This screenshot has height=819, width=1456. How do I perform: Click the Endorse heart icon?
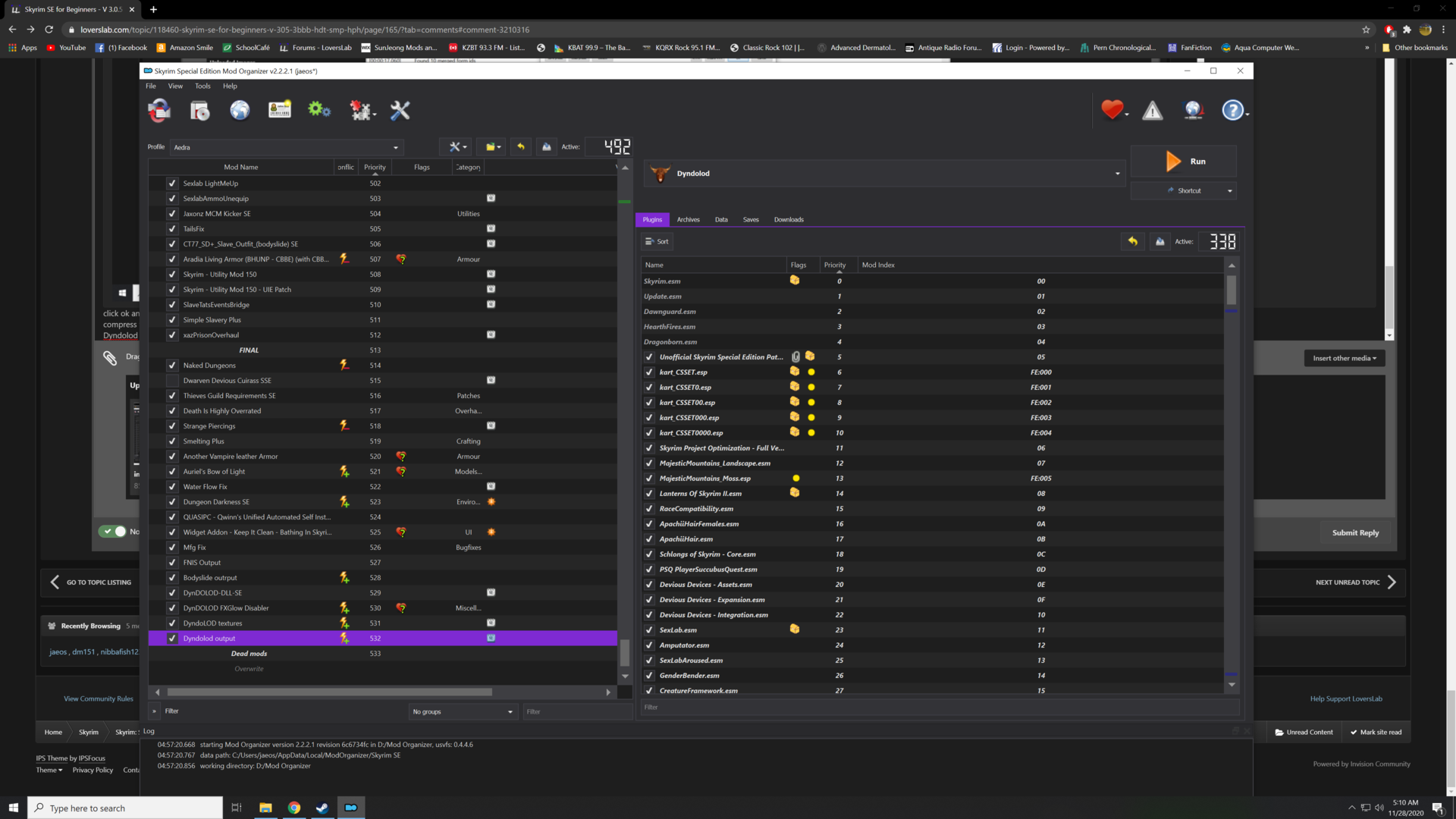(1112, 111)
